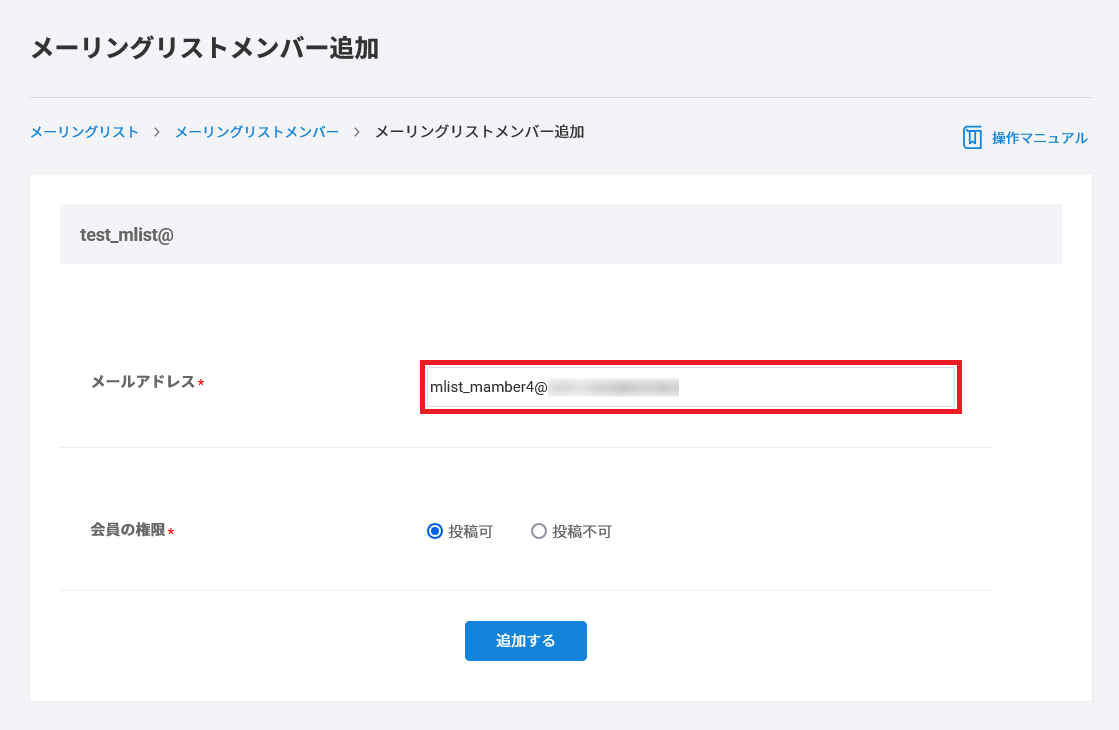Click the 会員の権限 field label

coord(127,531)
